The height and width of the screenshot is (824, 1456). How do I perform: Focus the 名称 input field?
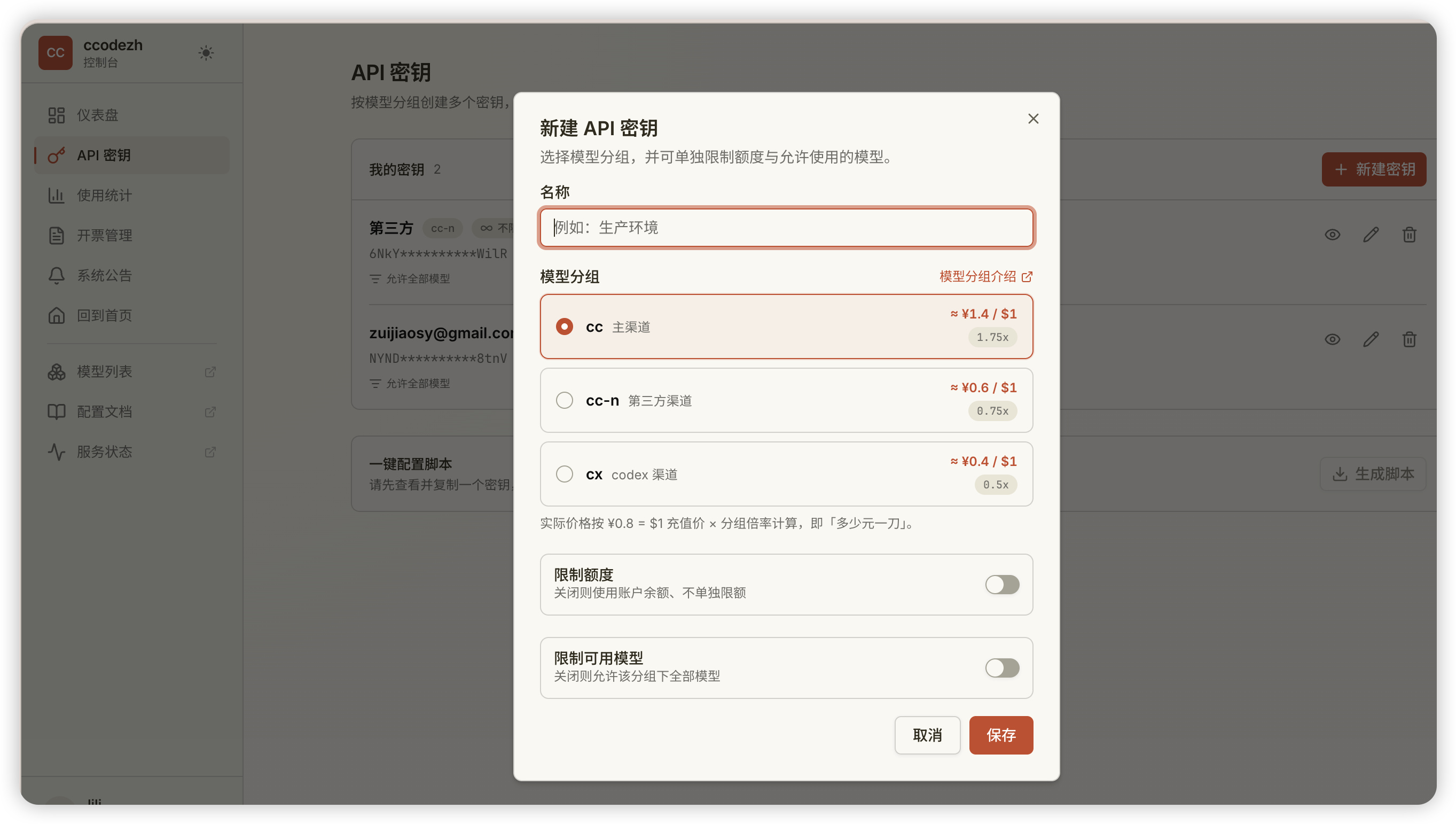(x=786, y=228)
